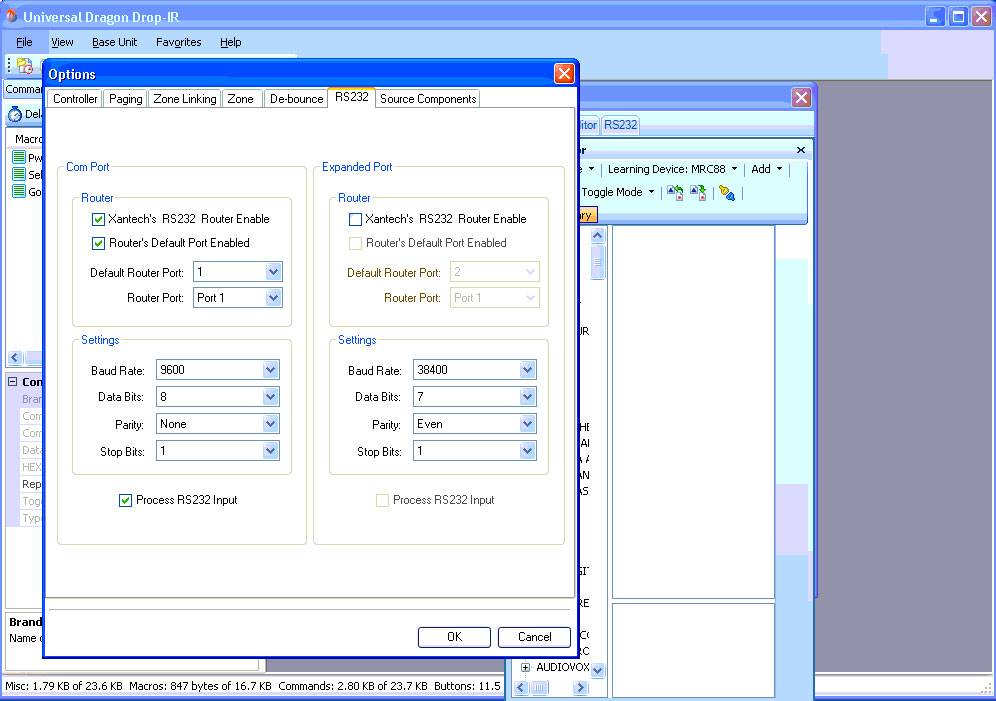Click the Macros memory usage status text
996x701 pixels.
[200, 686]
